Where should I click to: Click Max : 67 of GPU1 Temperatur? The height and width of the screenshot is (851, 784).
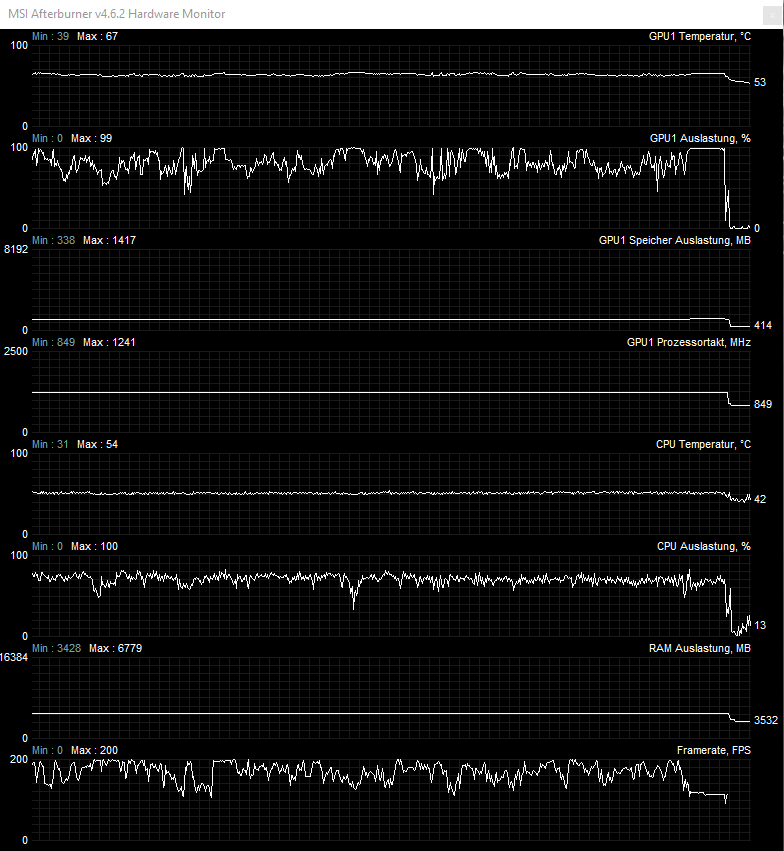97,36
